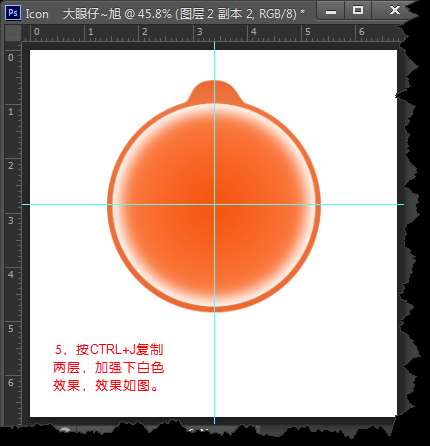The image size is (430, 446).
Task: Click the 6 mark on vertical ruler
Action: (11, 383)
